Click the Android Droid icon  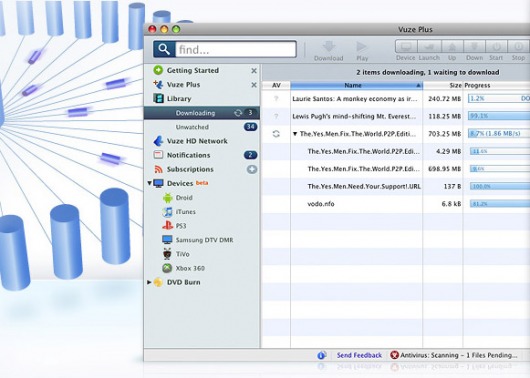tap(168, 198)
